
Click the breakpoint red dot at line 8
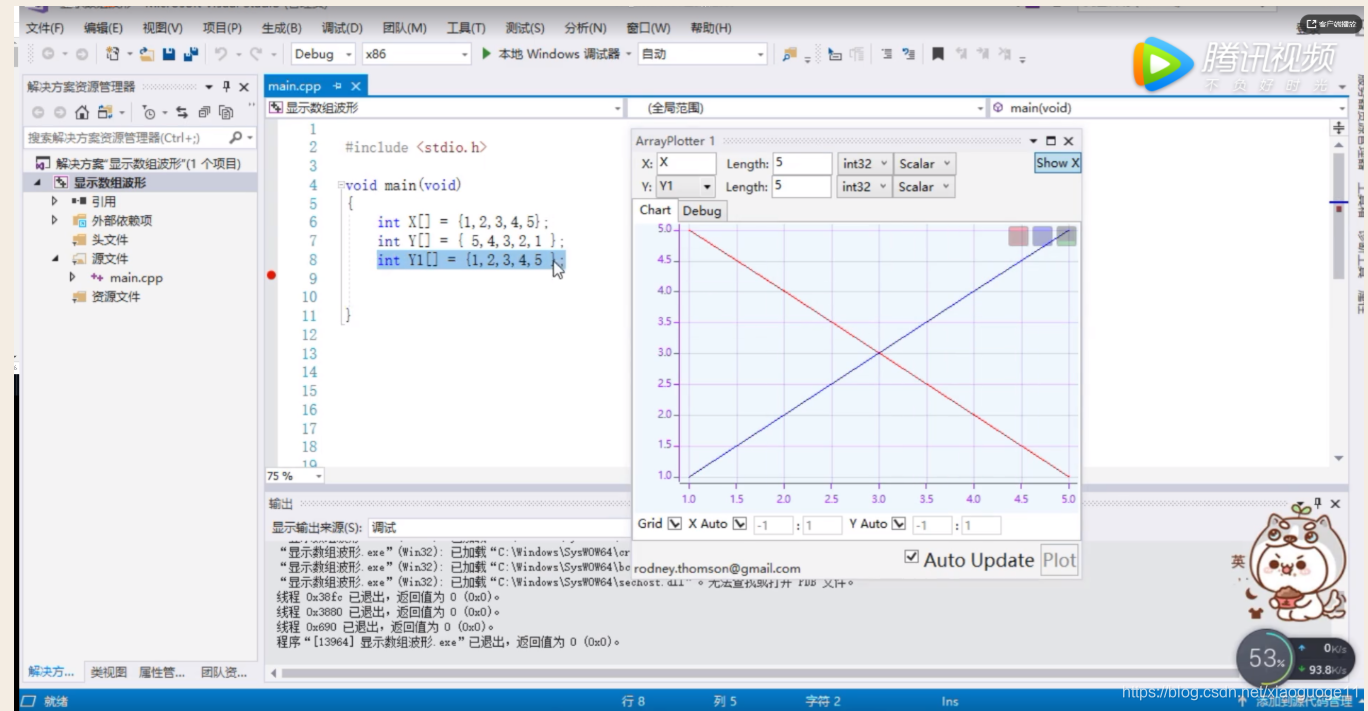coord(271,275)
